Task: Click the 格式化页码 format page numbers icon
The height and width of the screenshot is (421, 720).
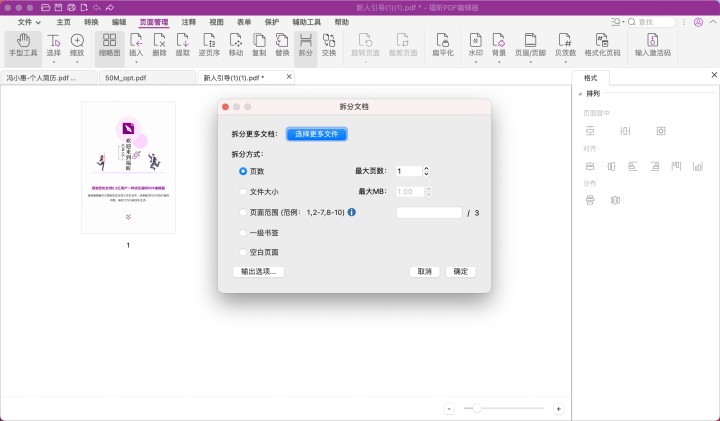Action: click(x=602, y=44)
